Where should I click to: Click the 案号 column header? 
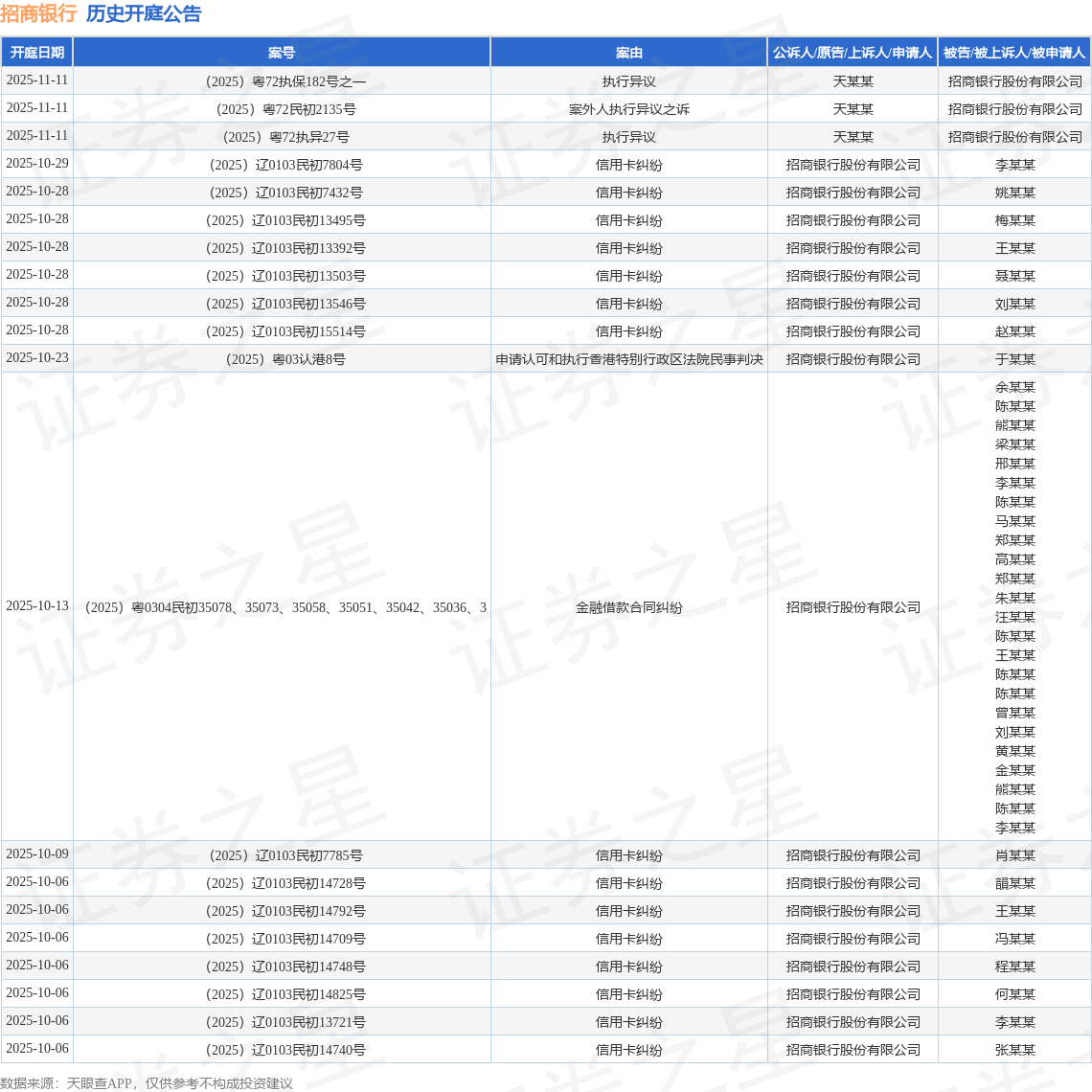[282, 53]
